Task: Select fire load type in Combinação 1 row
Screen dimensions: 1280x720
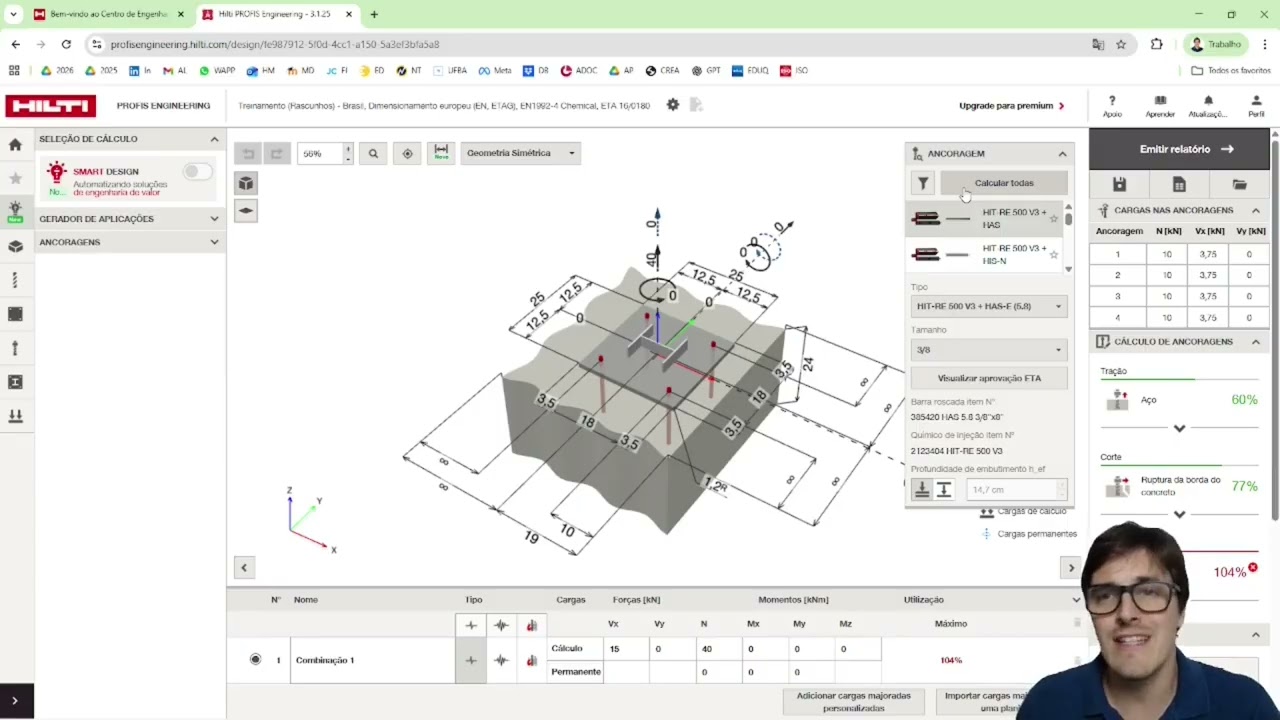Action: (x=531, y=660)
